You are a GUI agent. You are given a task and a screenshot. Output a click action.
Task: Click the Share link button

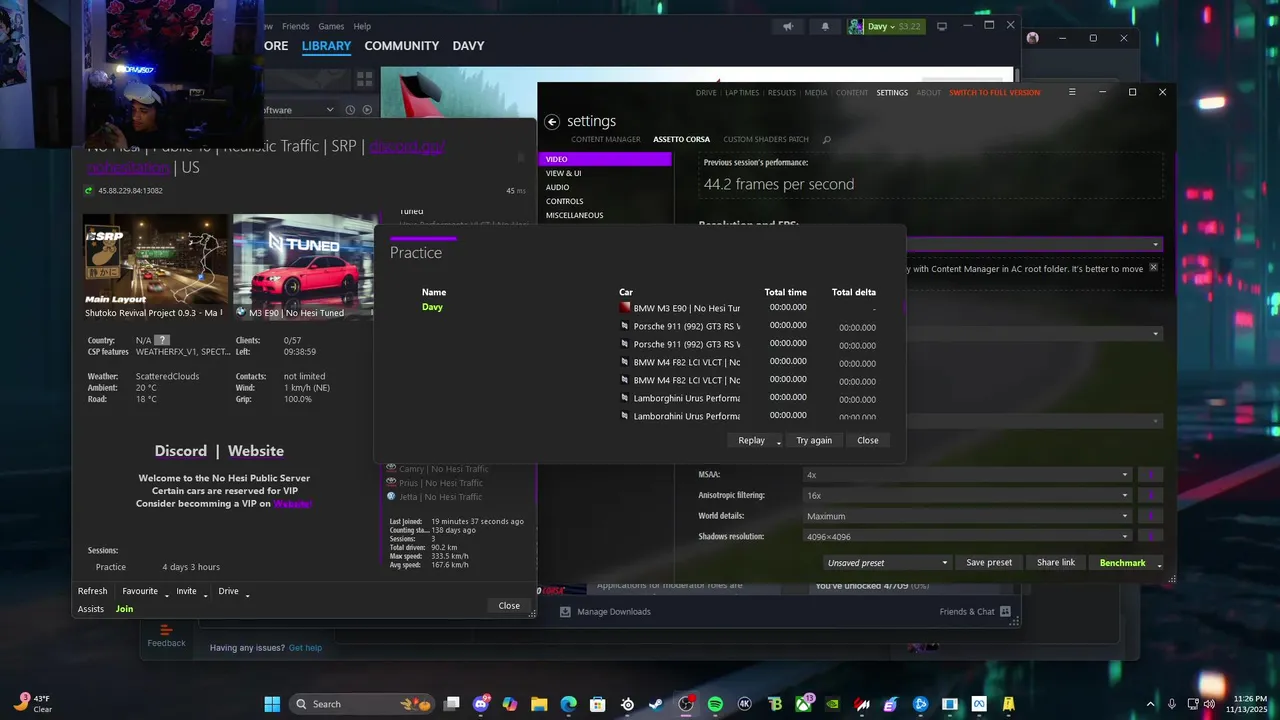click(x=1056, y=563)
